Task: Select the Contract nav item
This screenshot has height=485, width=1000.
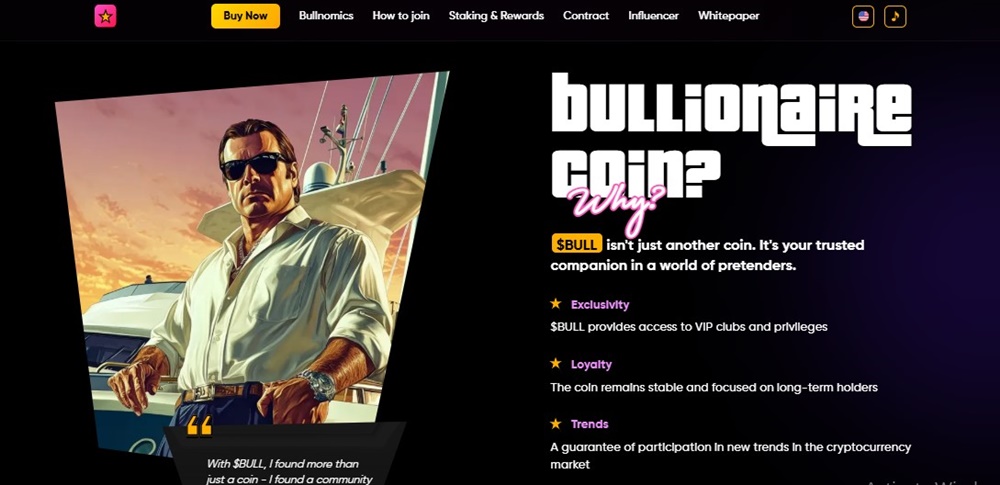Action: [x=585, y=16]
